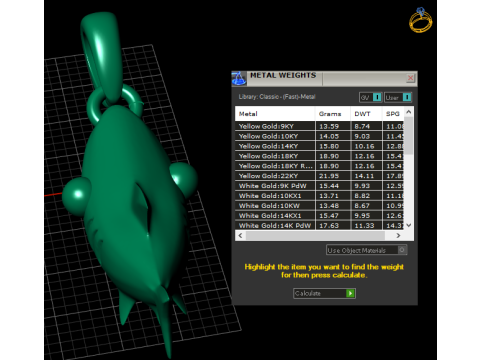This screenshot has width=480, height=360.
Task: Click the 15.80 grams value
Action: (329, 146)
